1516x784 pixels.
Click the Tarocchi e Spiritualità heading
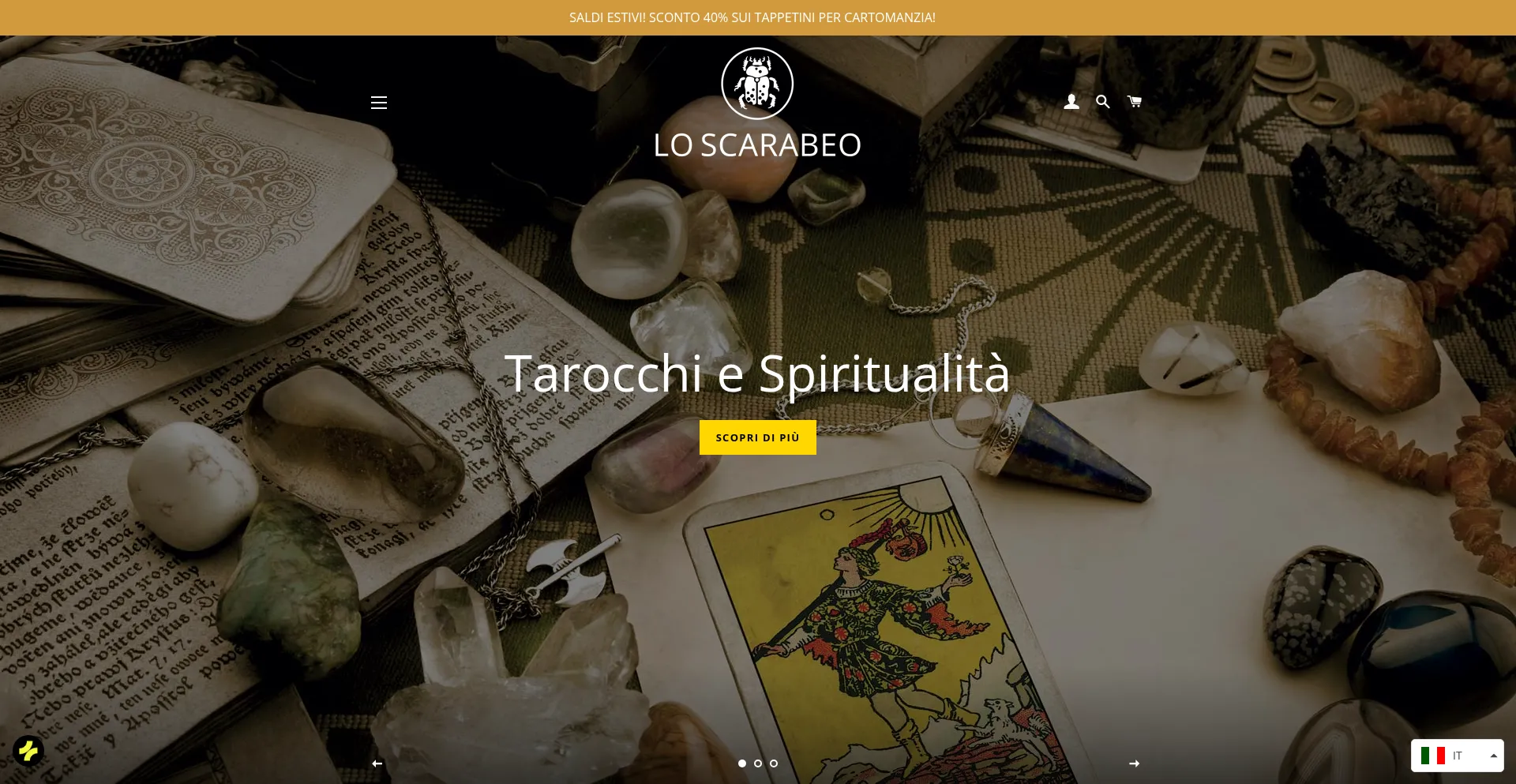coord(757,373)
